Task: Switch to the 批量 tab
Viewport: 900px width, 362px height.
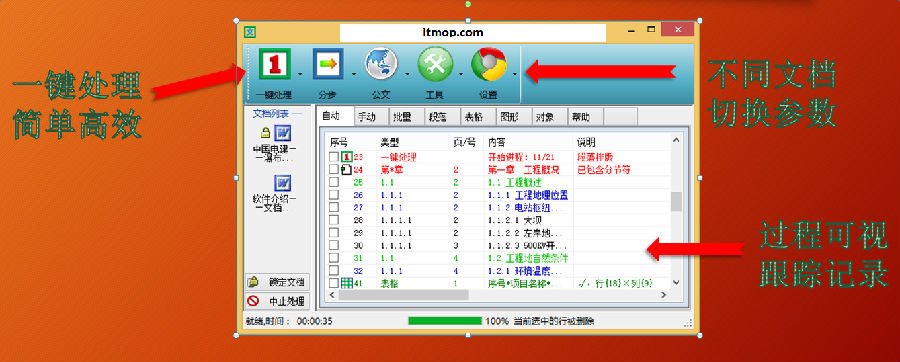Action: pyautogui.click(x=407, y=117)
